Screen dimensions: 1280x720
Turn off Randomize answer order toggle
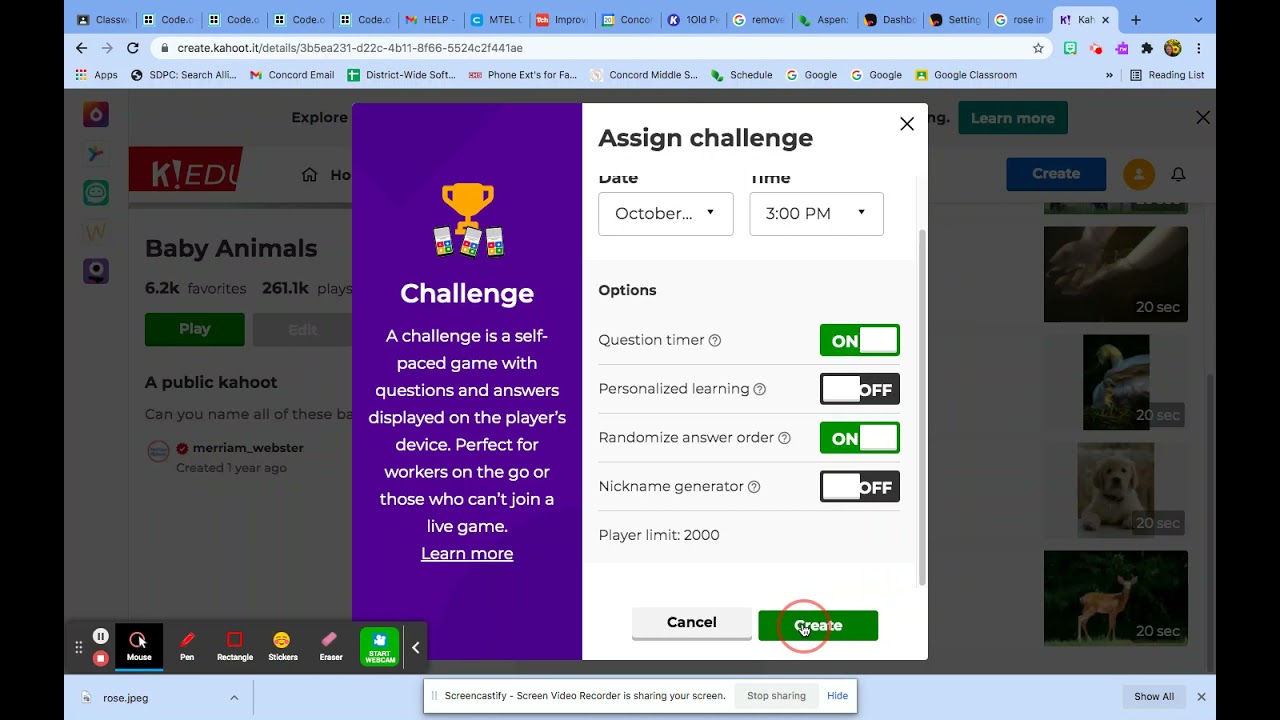click(860, 438)
